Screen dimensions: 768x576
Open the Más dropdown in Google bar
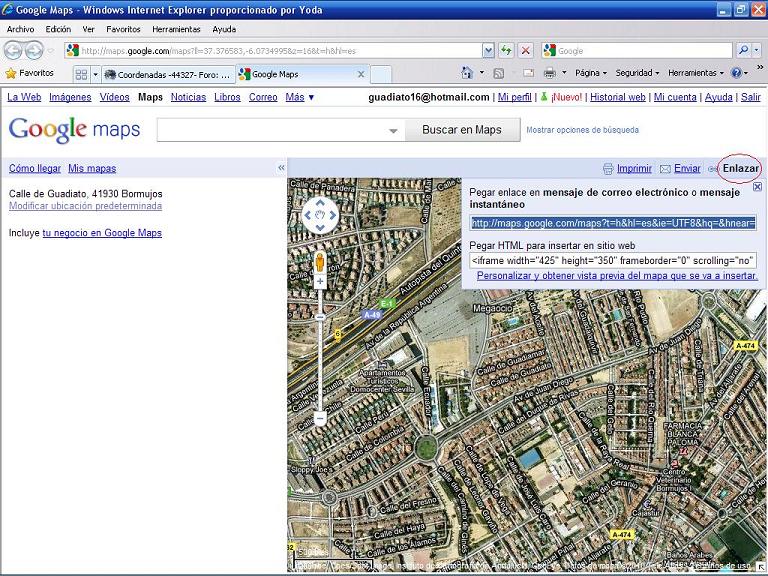point(300,97)
